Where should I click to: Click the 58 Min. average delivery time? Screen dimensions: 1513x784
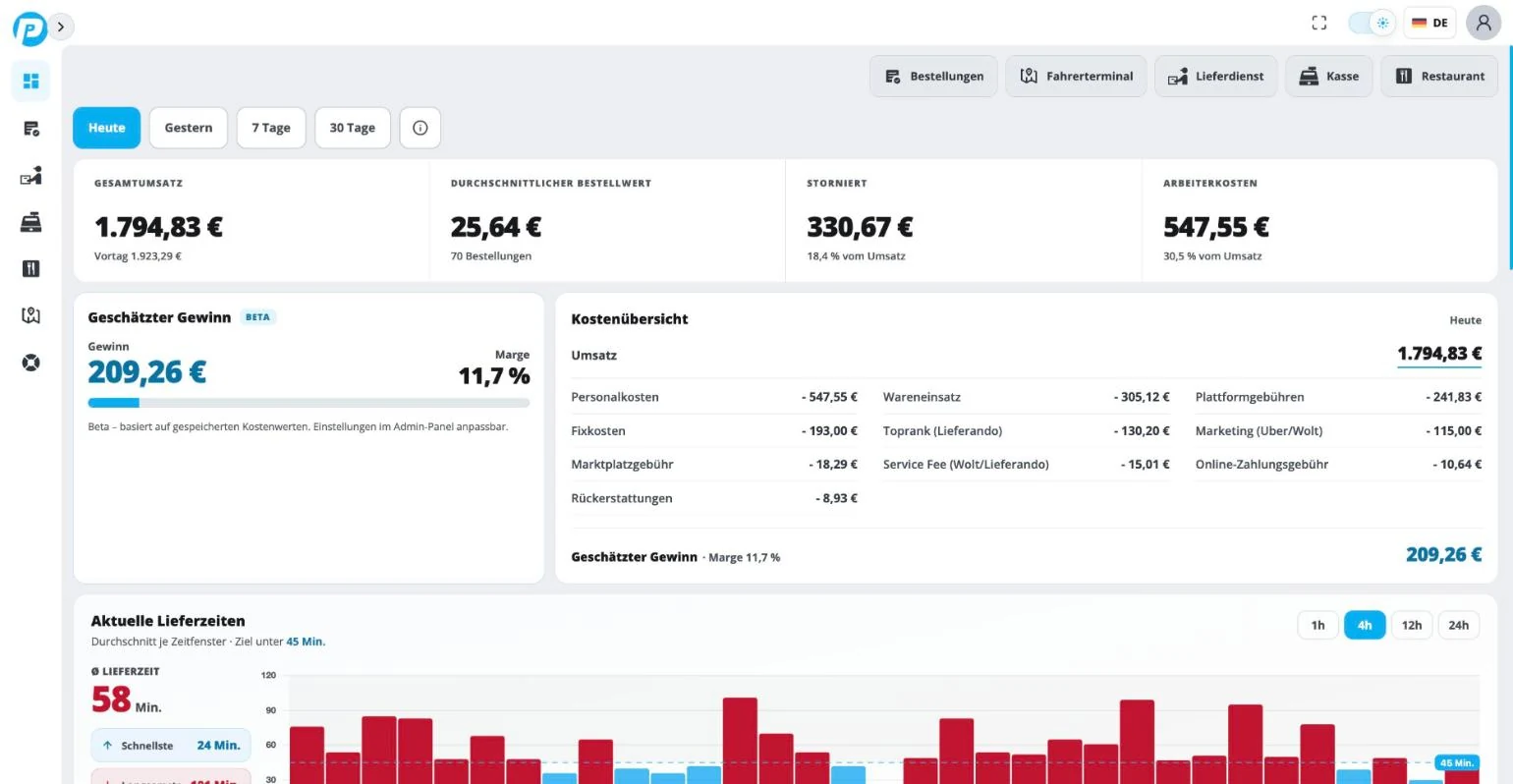point(127,700)
